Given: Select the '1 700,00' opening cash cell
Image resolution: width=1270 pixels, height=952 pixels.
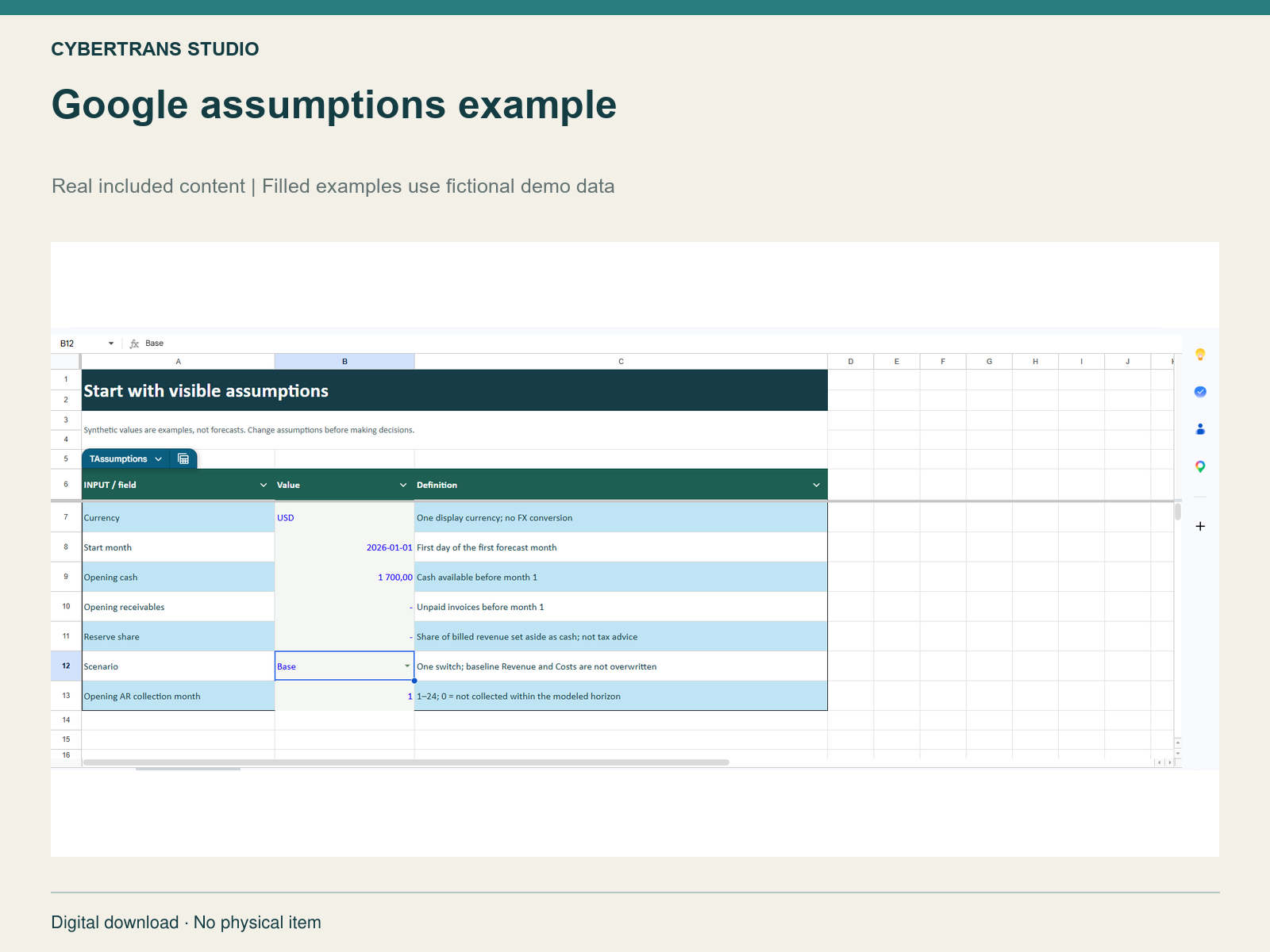Looking at the screenshot, I should tap(344, 577).
